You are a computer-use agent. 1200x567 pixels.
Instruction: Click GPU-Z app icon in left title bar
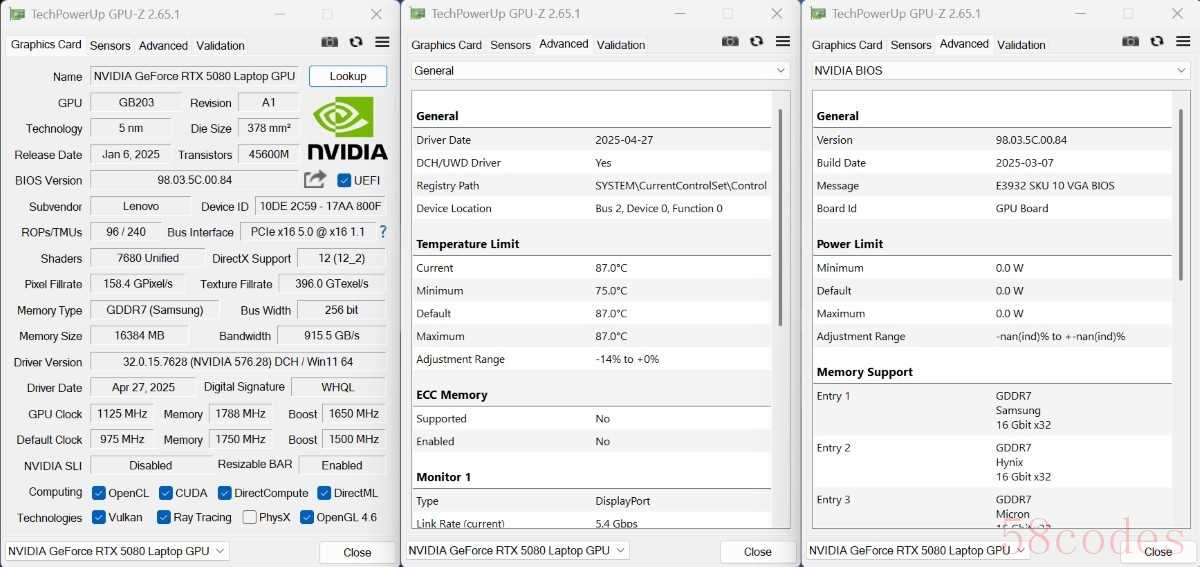point(18,14)
